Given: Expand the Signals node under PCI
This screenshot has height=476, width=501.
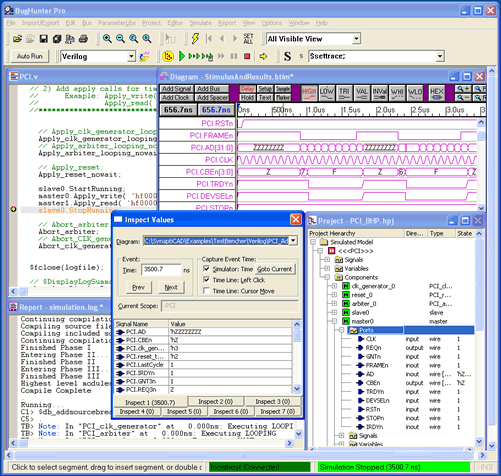Looking at the screenshot, I should [327, 259].
